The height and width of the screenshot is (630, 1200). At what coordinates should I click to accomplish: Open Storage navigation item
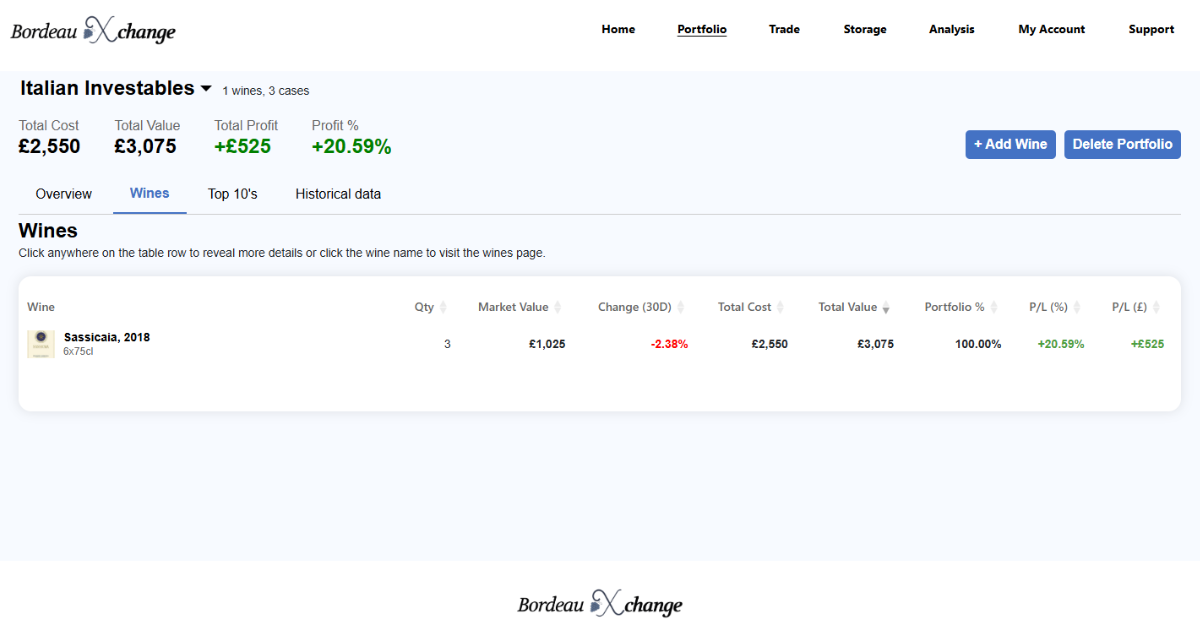(865, 30)
